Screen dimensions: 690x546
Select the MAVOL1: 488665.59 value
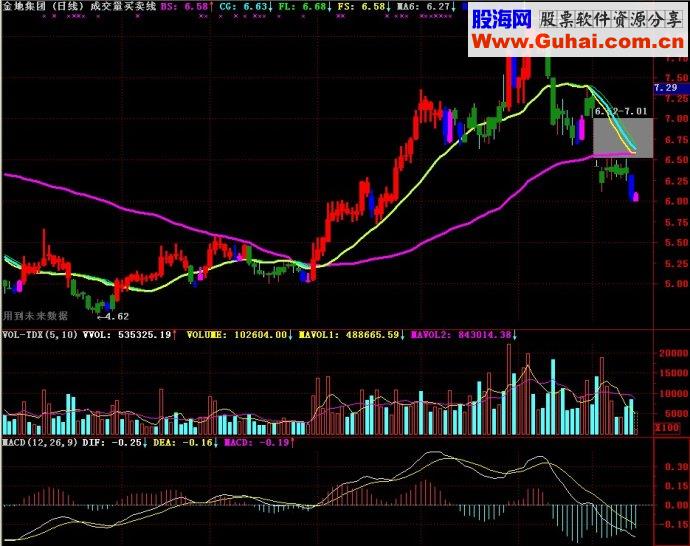tap(349, 335)
